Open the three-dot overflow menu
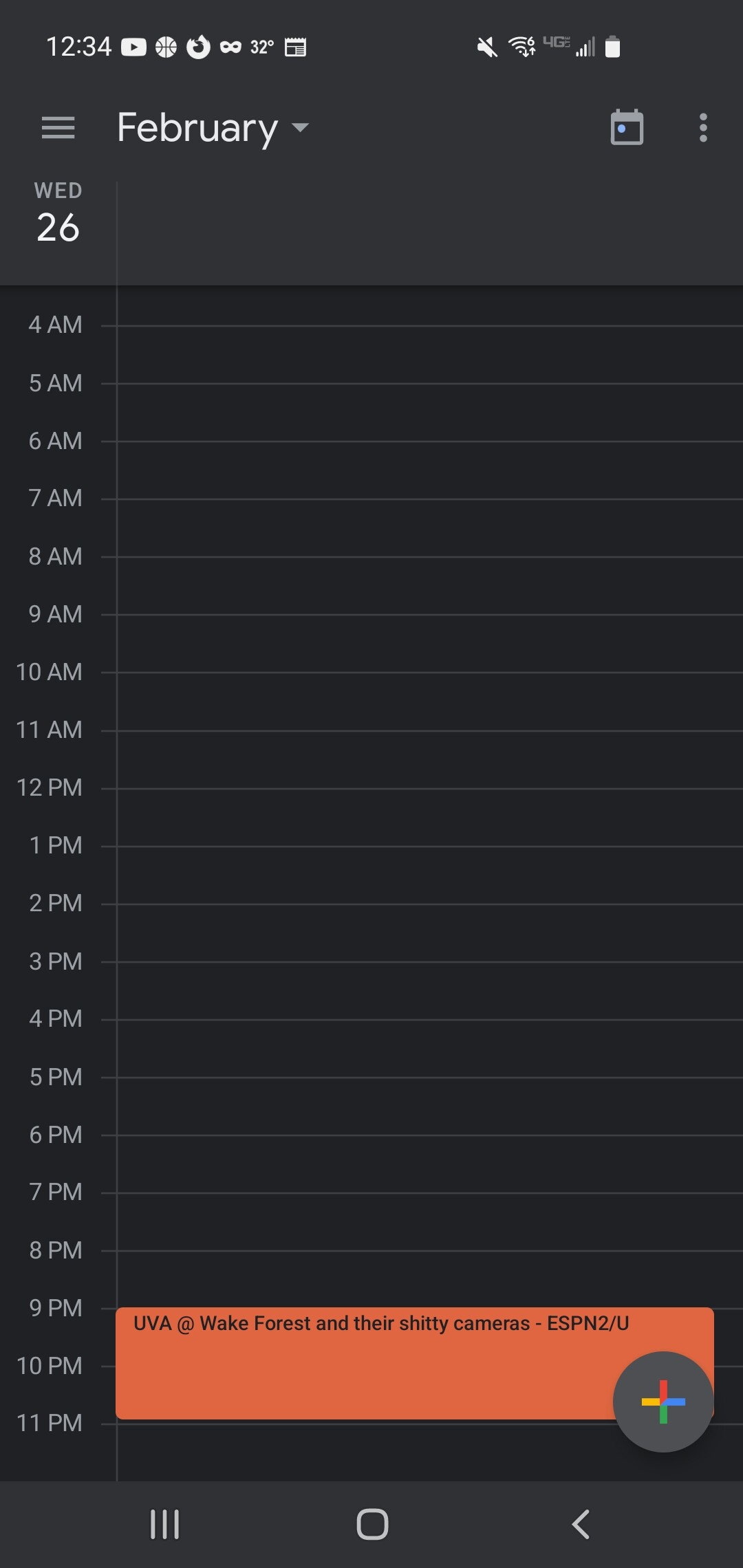This screenshot has height=1568, width=743. point(702,128)
